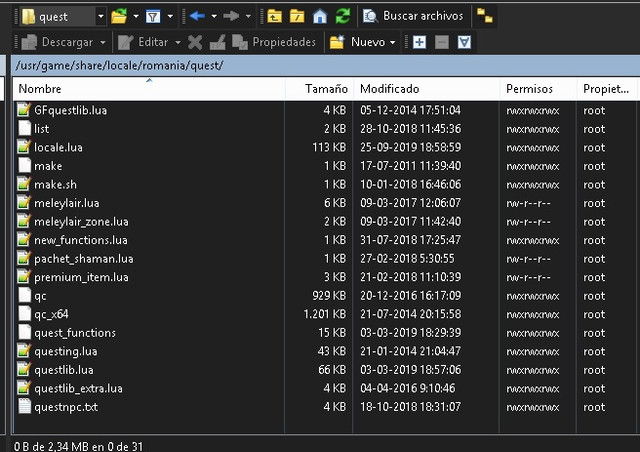The width and height of the screenshot is (640, 452).
Task: Click the delete X icon
Action: tap(195, 42)
